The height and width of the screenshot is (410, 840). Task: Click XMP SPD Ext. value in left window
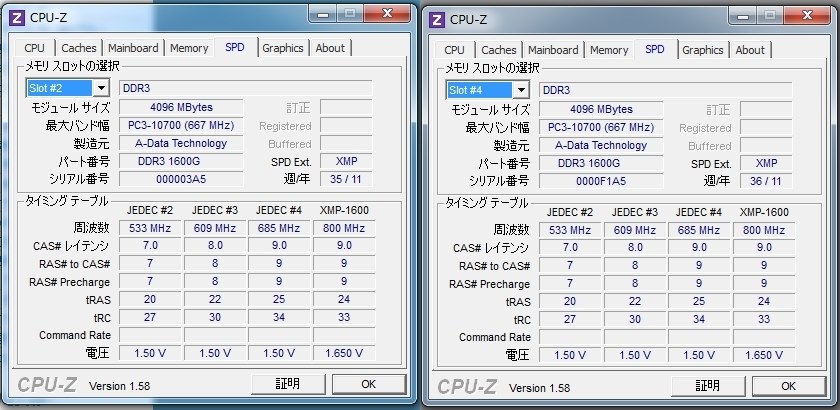[x=346, y=161]
